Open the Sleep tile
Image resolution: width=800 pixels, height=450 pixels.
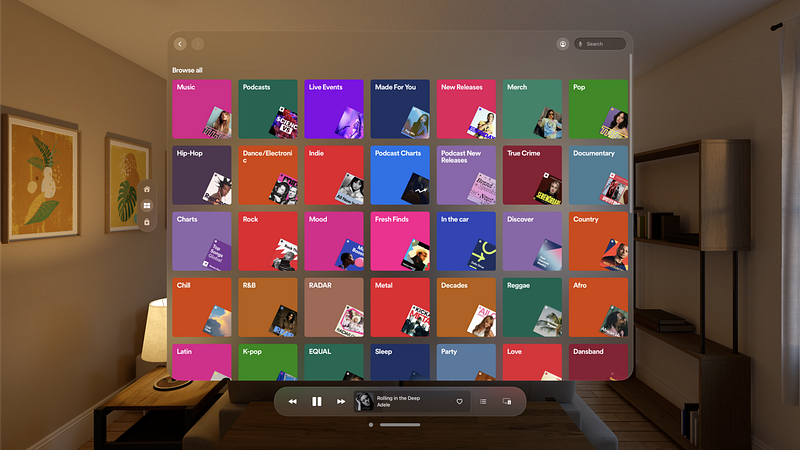pos(400,362)
